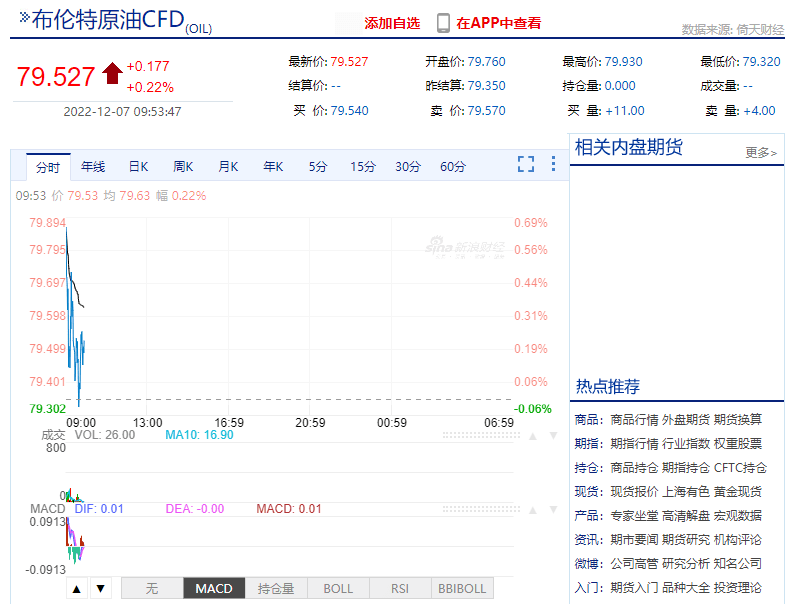This screenshot has height=604, width=797.
Task: Switch to the 15分 chart tab
Action: click(363, 167)
